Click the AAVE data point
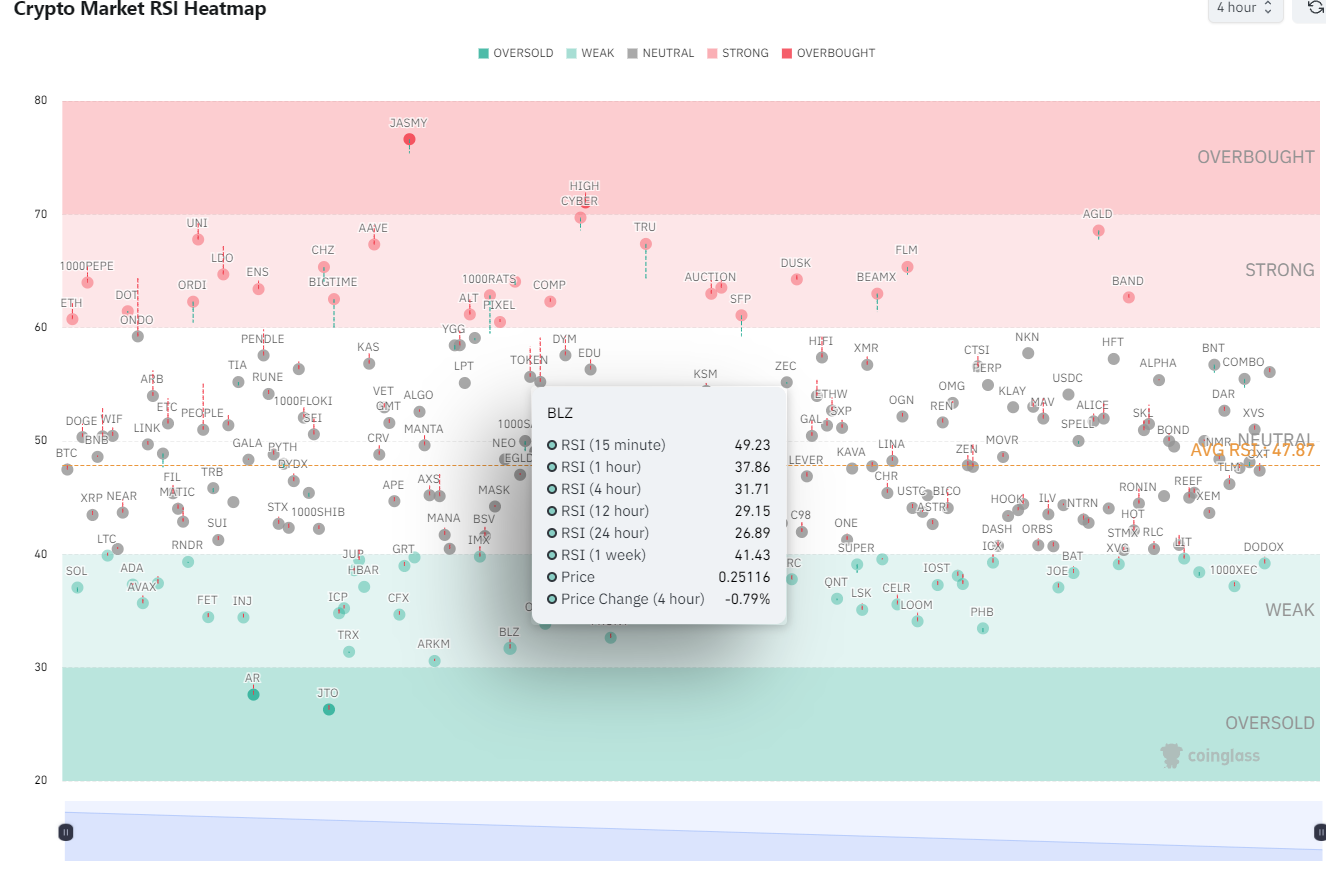 [374, 244]
